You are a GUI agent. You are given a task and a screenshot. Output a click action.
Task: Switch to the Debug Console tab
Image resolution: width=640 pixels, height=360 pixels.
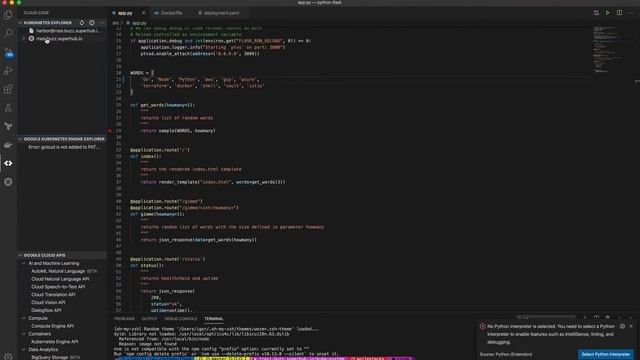coord(181,319)
